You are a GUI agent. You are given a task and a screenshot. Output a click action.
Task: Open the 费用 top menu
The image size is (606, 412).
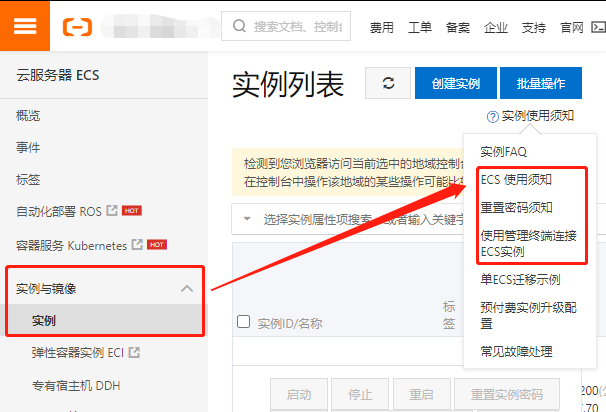pyautogui.click(x=382, y=27)
